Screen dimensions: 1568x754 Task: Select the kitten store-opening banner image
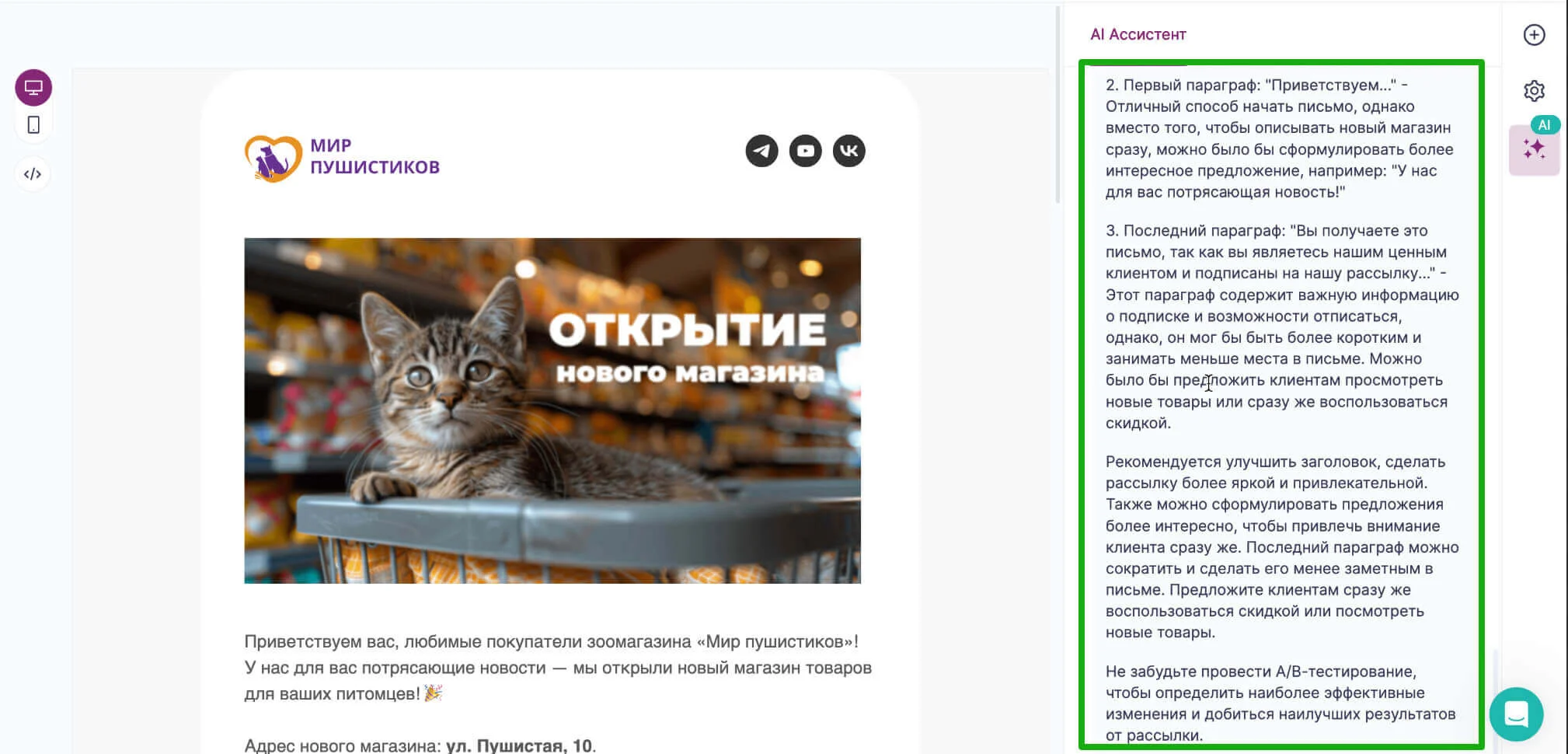552,410
